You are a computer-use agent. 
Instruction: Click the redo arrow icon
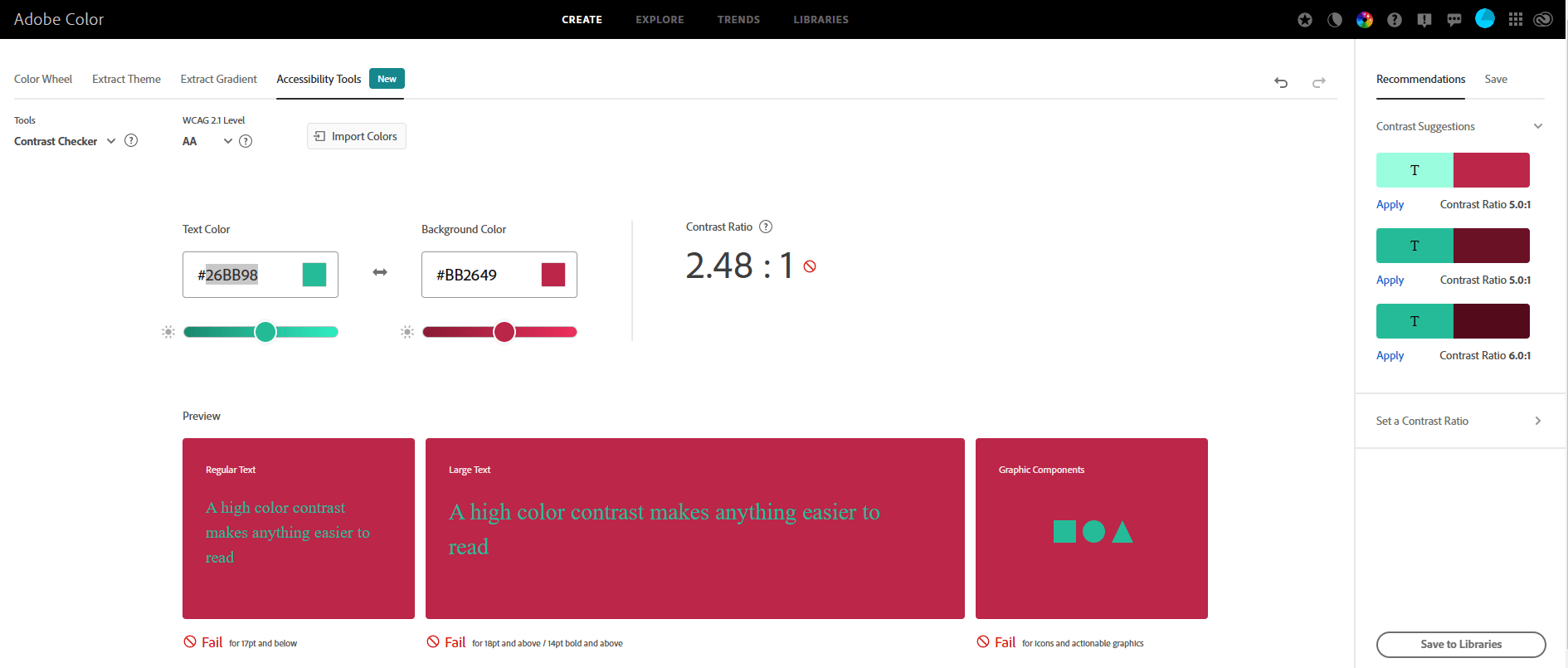(x=1319, y=82)
